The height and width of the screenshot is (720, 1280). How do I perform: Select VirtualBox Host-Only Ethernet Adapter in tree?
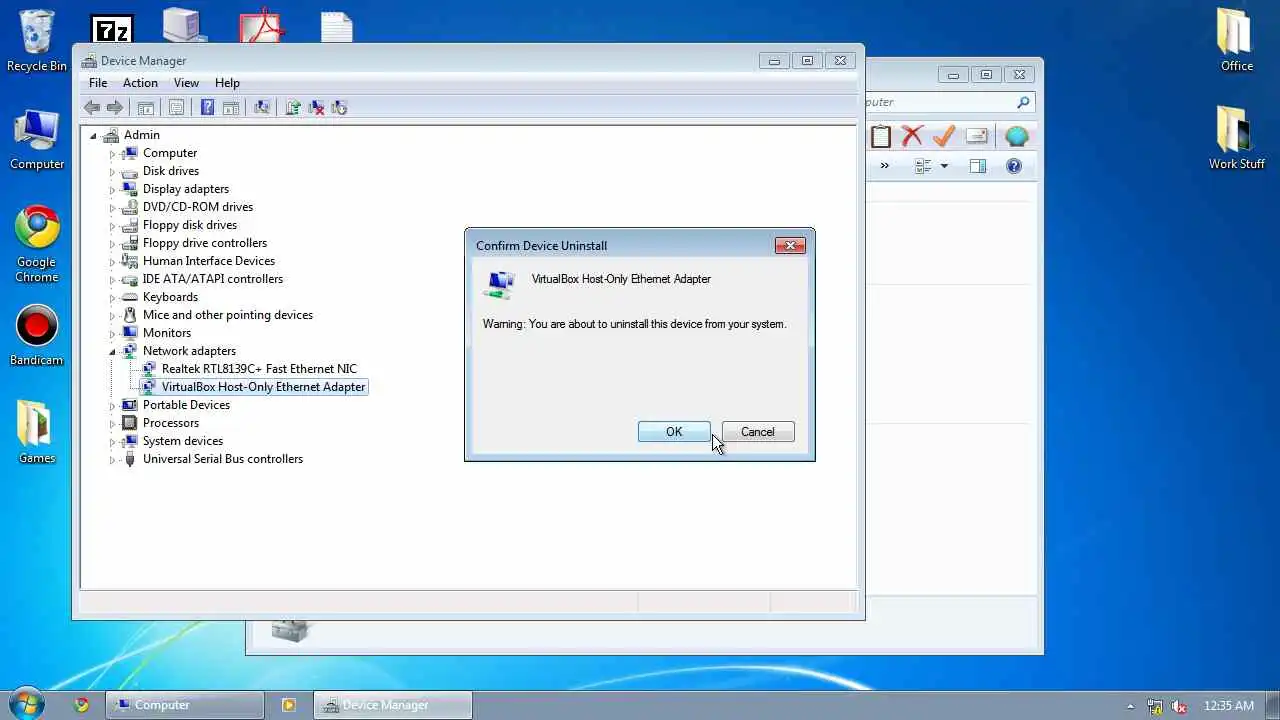[x=263, y=387]
